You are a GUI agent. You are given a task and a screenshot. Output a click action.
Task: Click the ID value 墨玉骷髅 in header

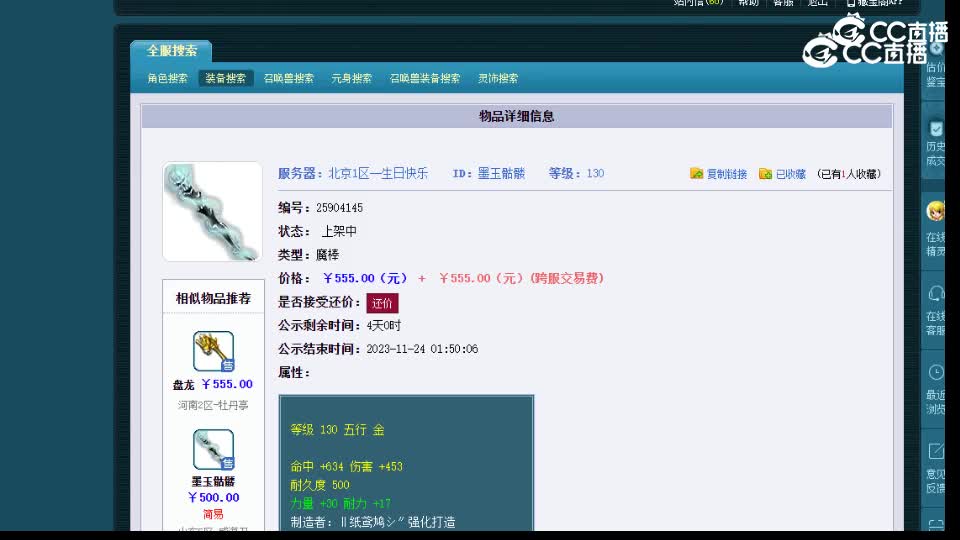(x=501, y=173)
